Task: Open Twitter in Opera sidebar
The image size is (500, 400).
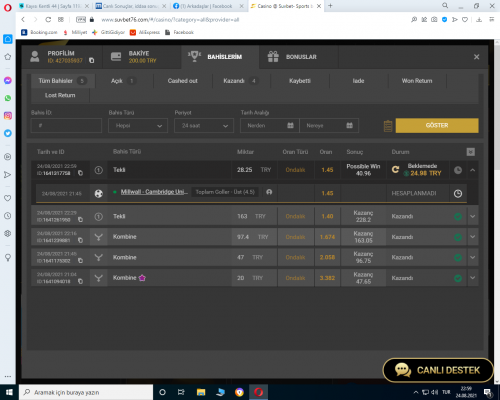Action: pos(8,133)
